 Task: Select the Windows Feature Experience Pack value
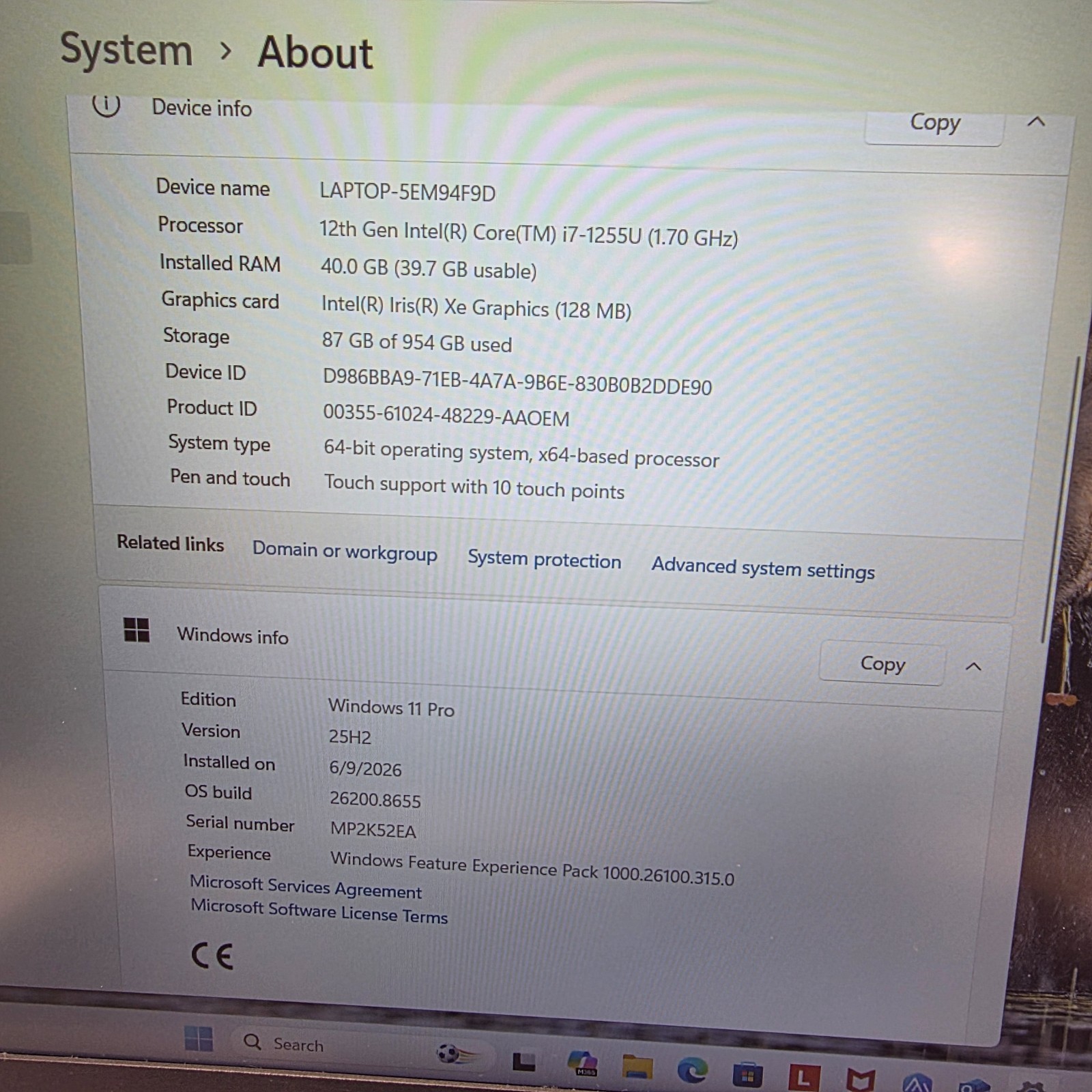tap(532, 868)
